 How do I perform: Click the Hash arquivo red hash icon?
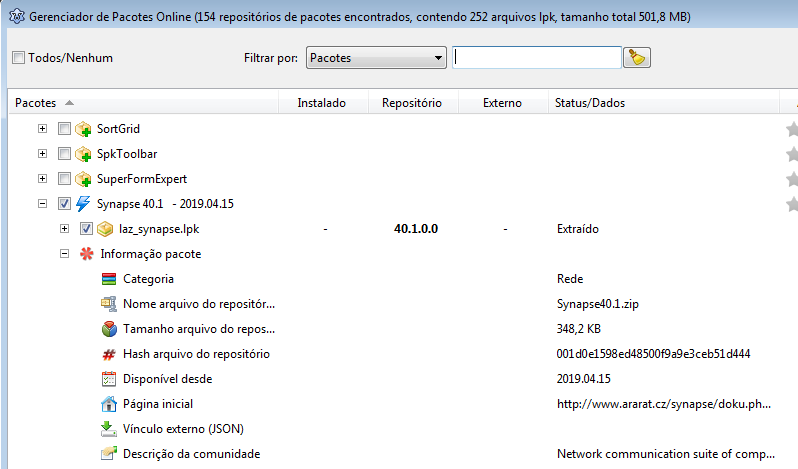click(109, 354)
